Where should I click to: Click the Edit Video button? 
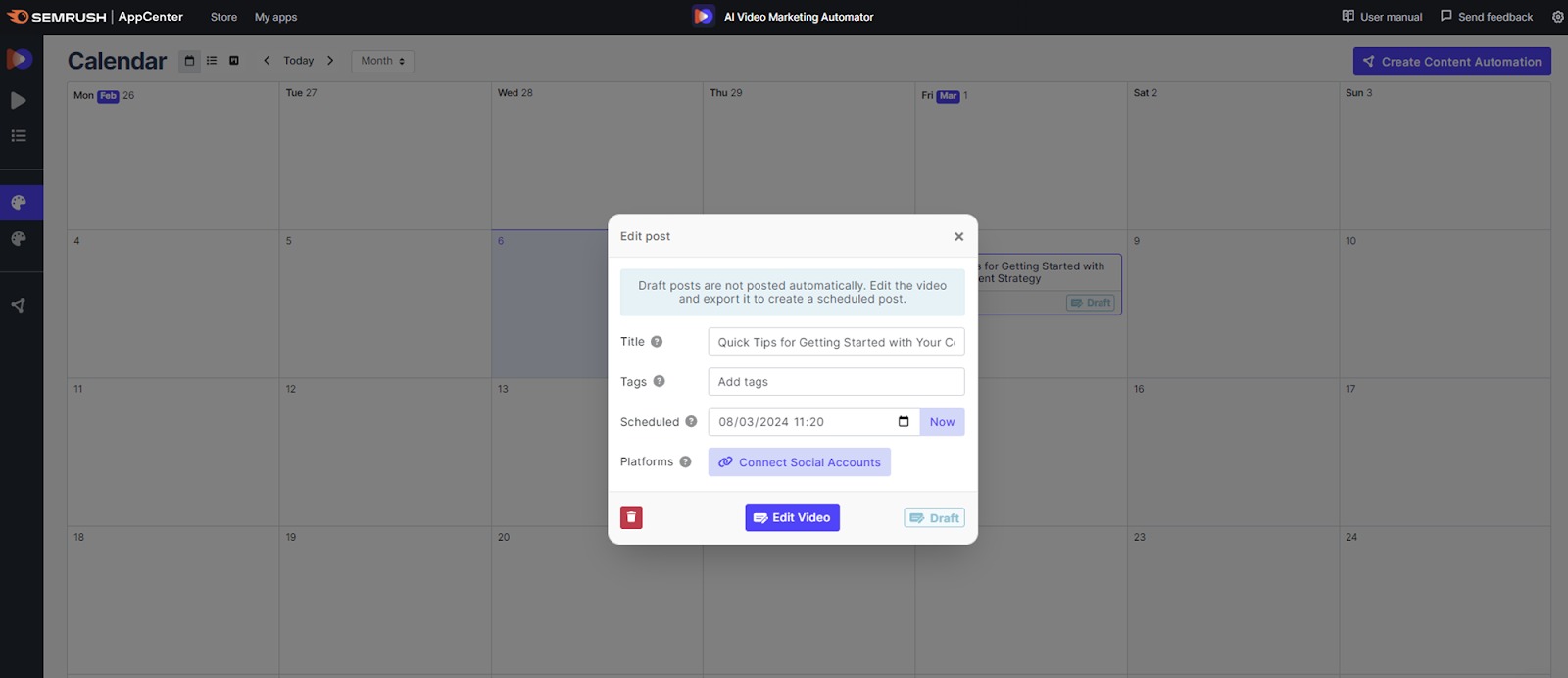pos(792,517)
